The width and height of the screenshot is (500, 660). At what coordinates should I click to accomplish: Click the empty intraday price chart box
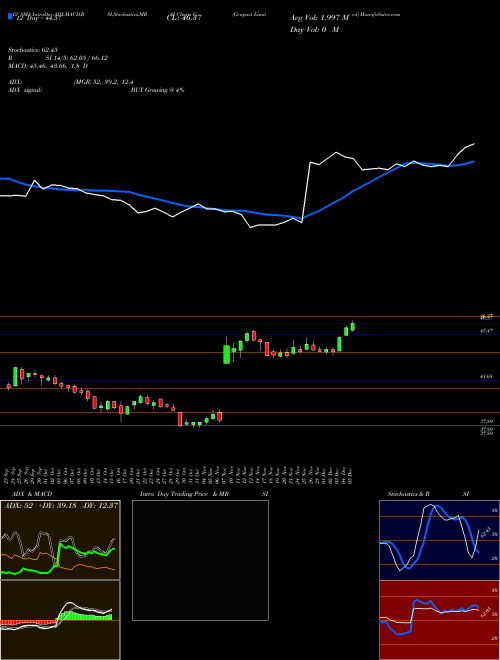(200, 560)
